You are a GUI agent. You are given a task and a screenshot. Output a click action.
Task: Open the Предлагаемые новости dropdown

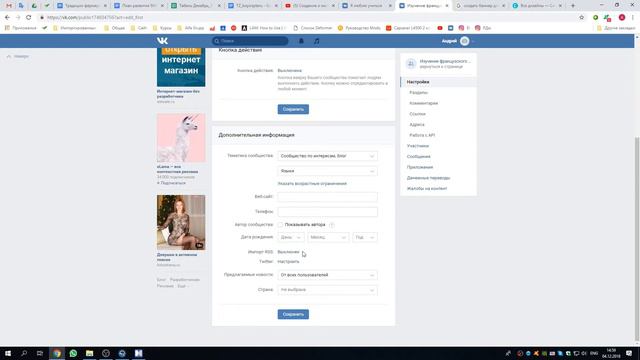click(327, 275)
